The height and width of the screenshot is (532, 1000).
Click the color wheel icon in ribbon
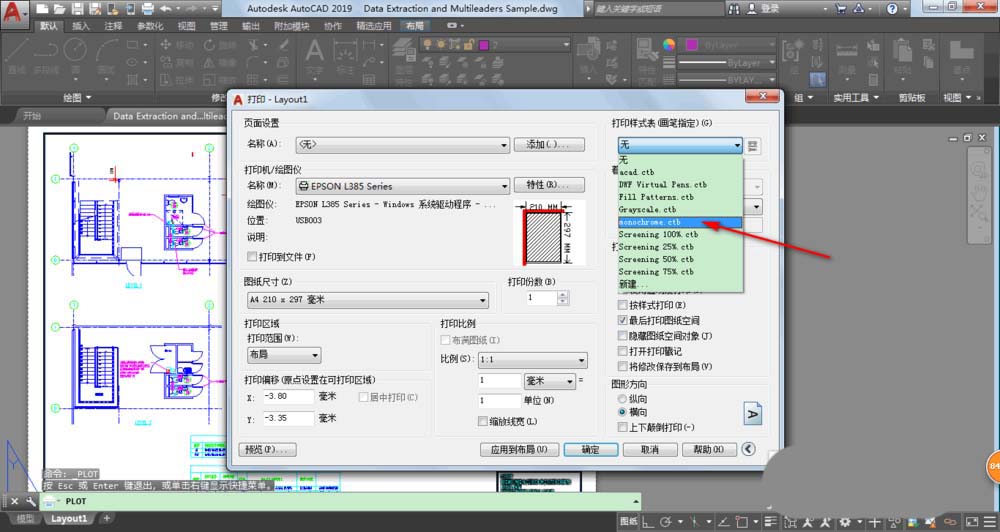coord(669,45)
